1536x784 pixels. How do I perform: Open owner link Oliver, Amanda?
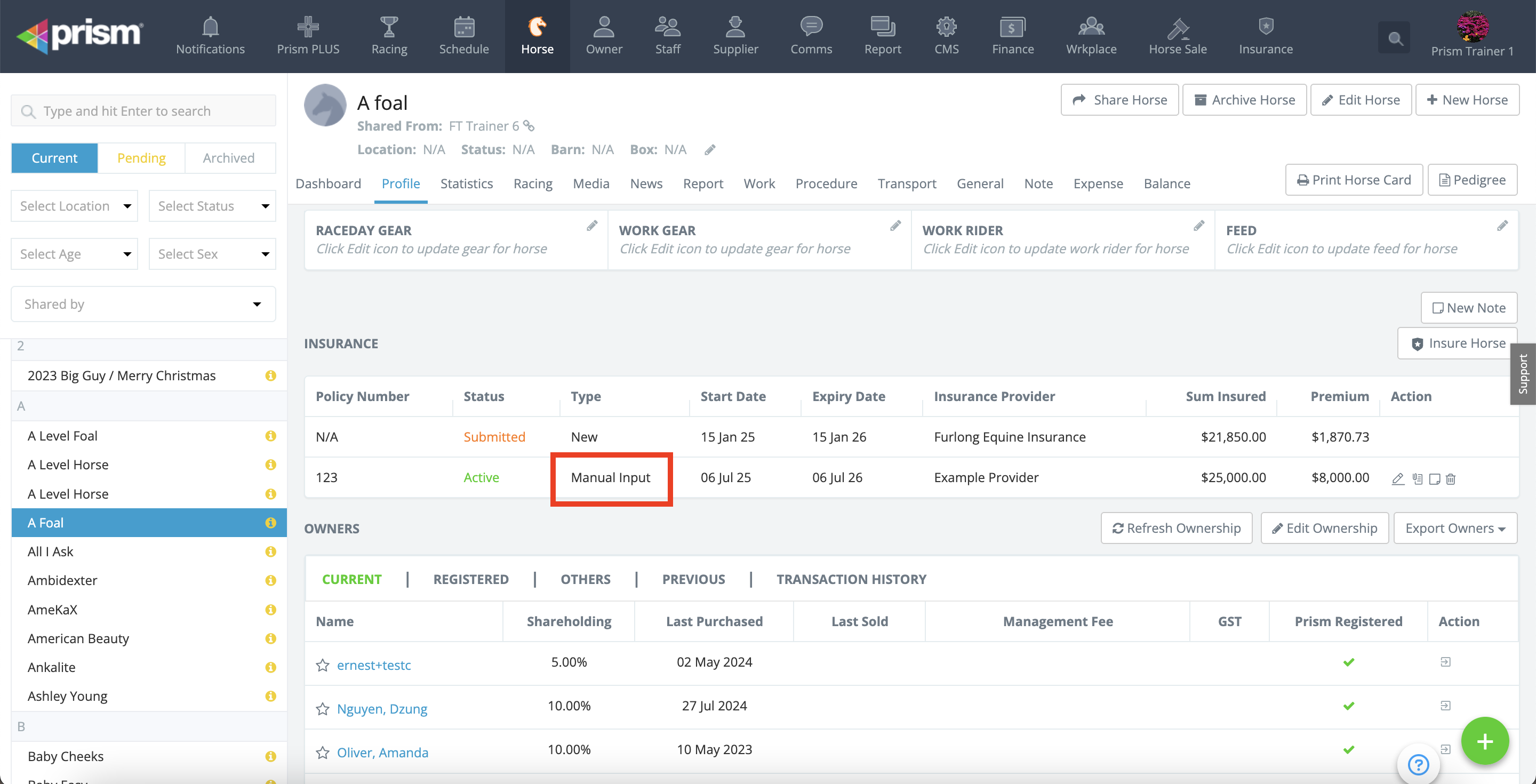[x=382, y=752]
